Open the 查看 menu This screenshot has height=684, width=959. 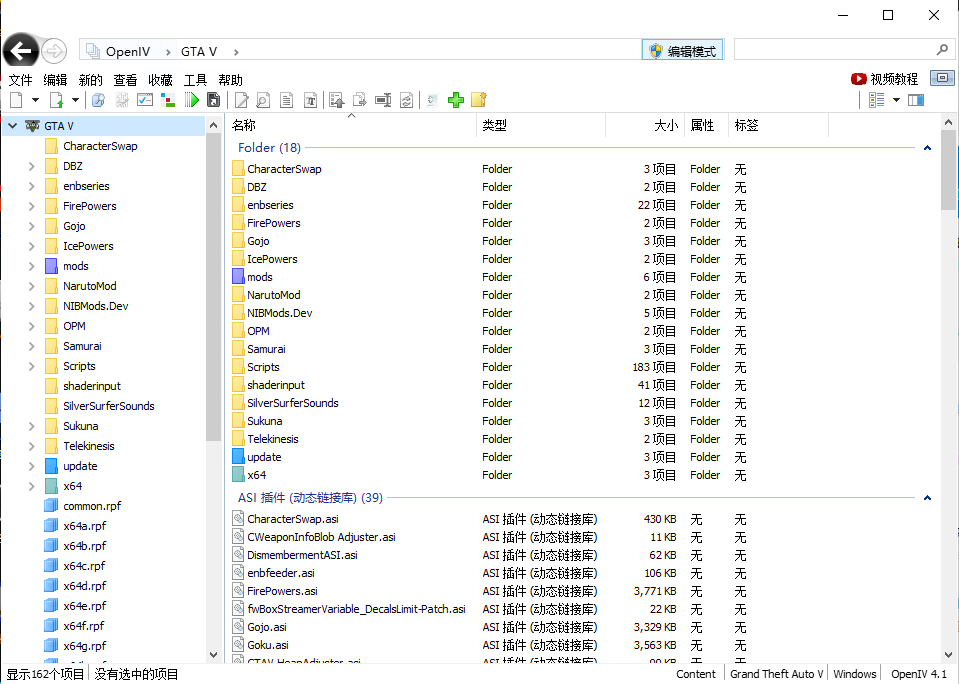(x=125, y=80)
